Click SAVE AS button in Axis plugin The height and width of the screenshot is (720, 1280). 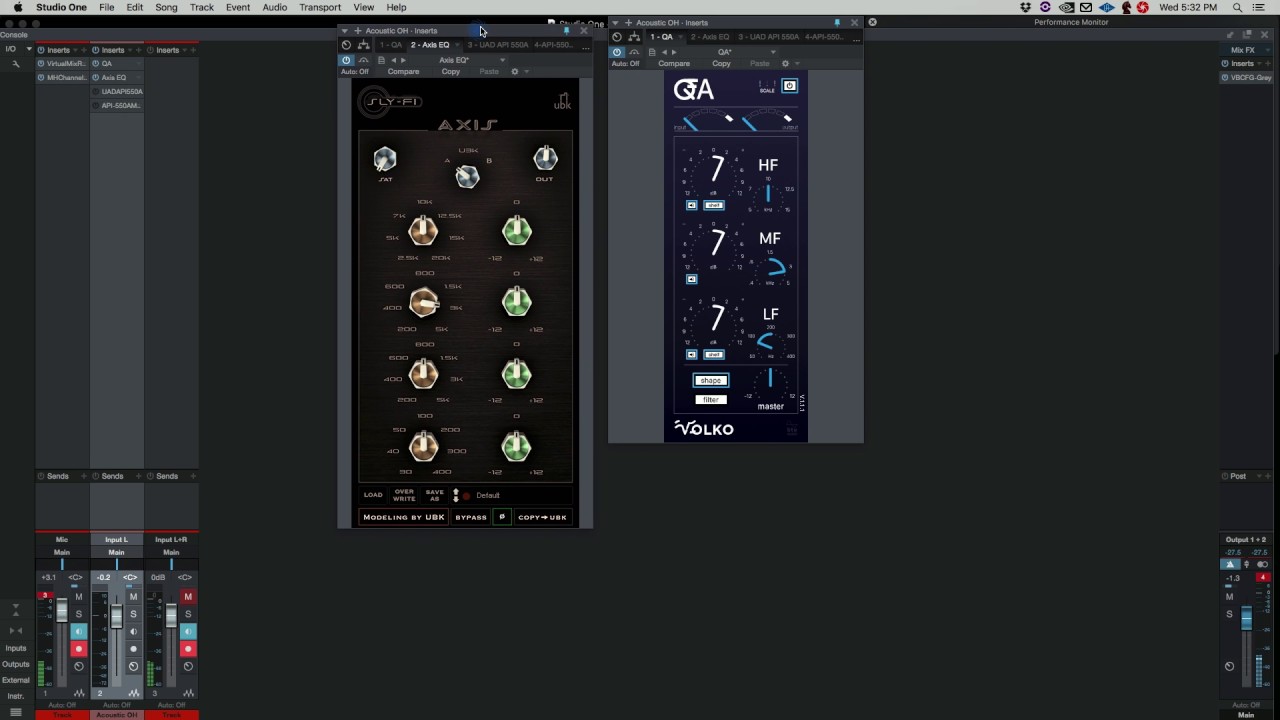tap(434, 495)
